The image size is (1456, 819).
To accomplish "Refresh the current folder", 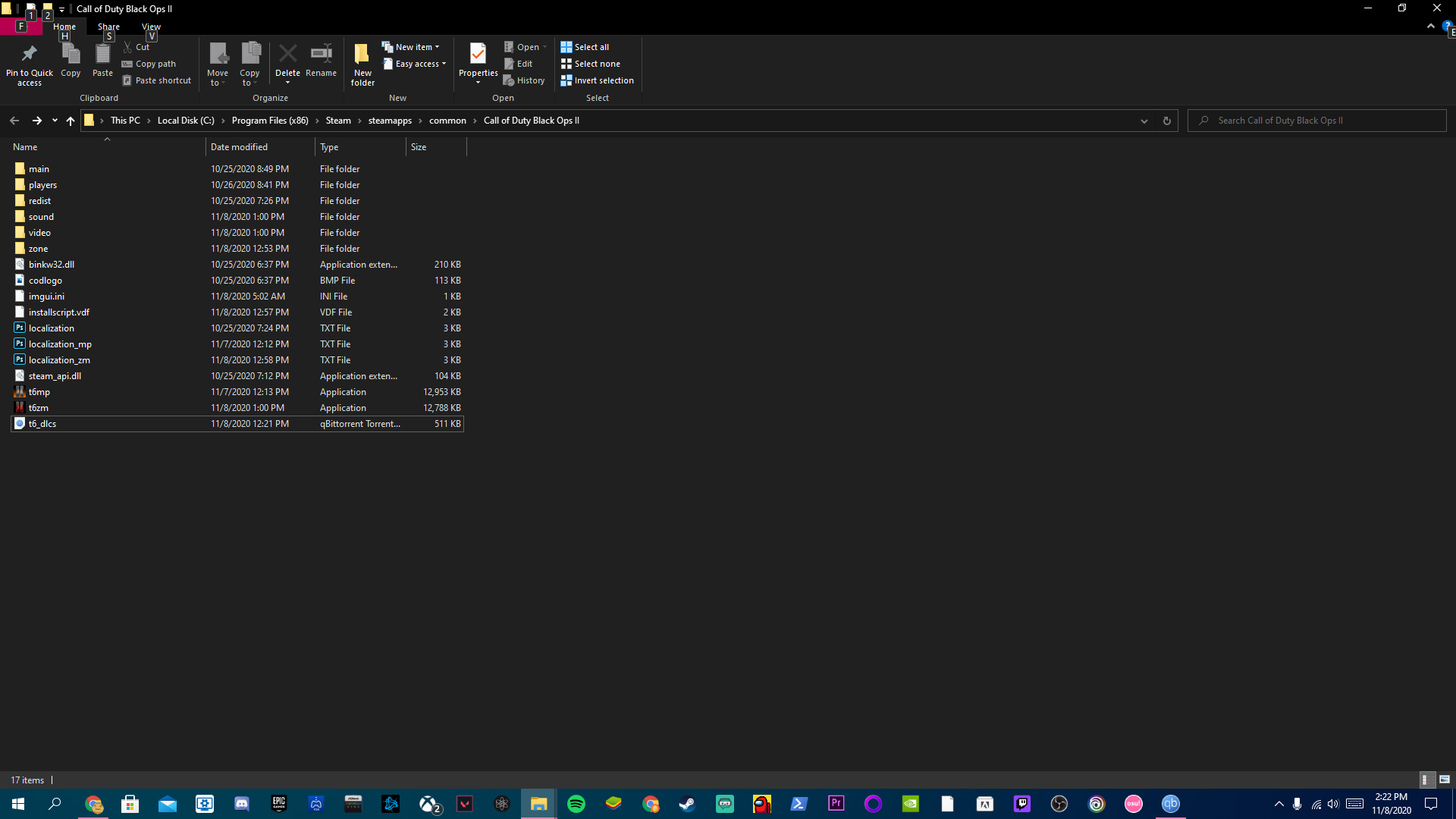I will 1167,121.
